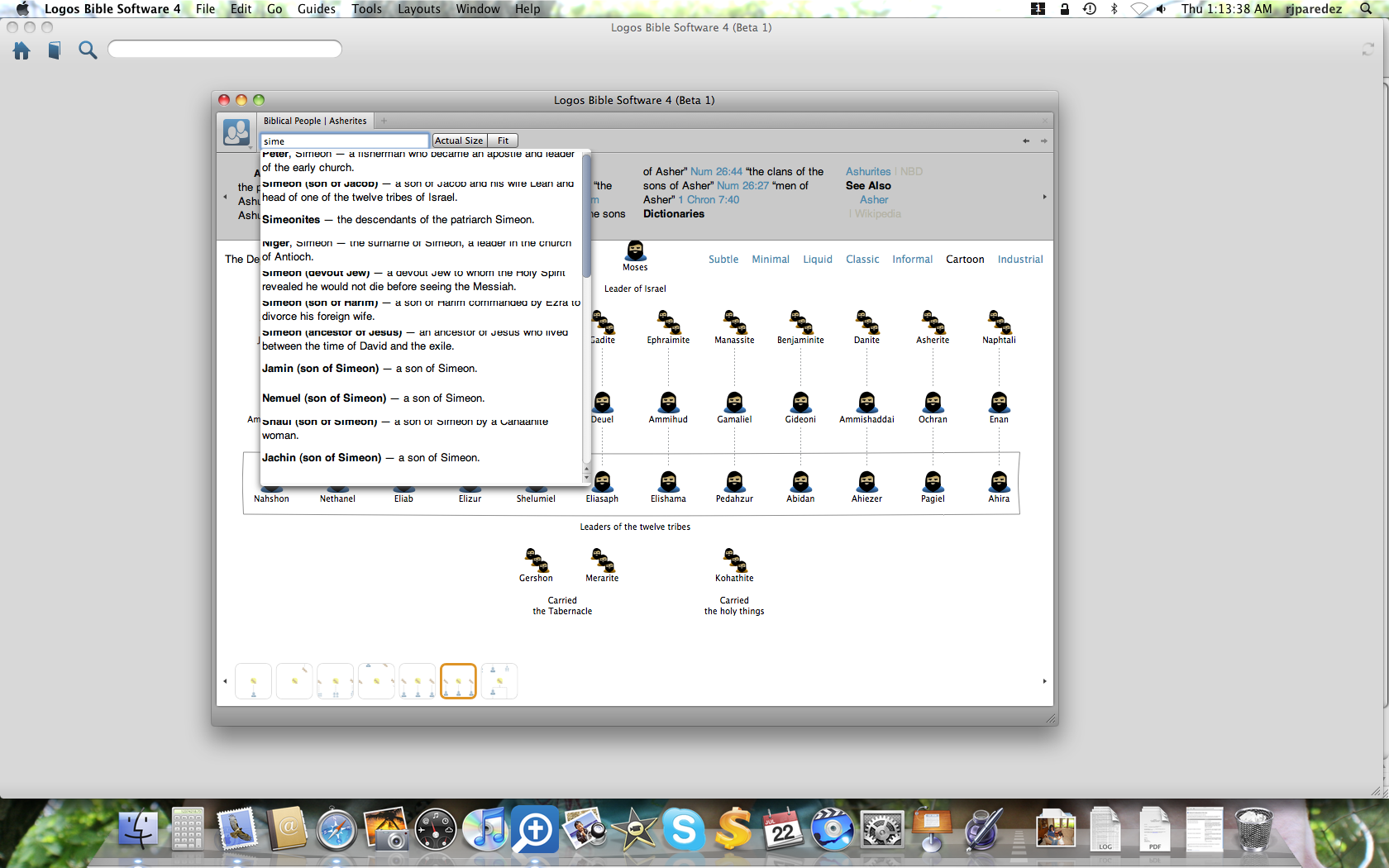Switch diagram style to Subtle

723,260
